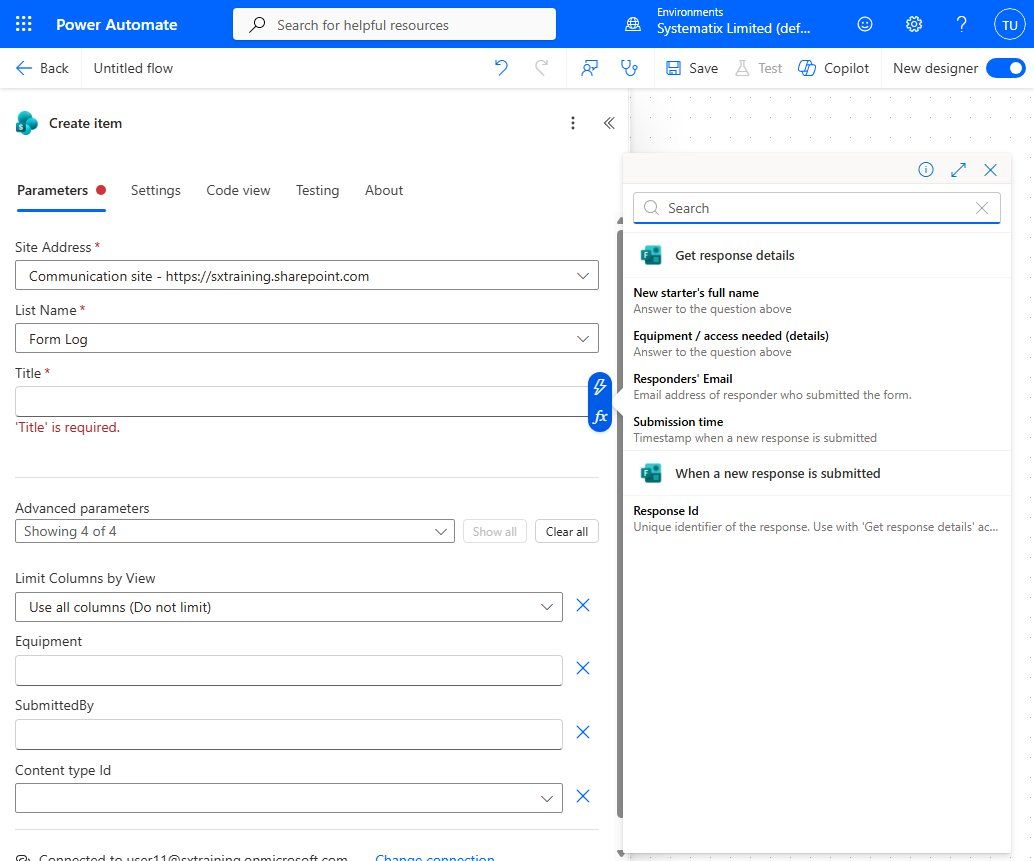This screenshot has height=861, width=1034.
Task: Open the app launcher waffle icon
Action: 24,24
